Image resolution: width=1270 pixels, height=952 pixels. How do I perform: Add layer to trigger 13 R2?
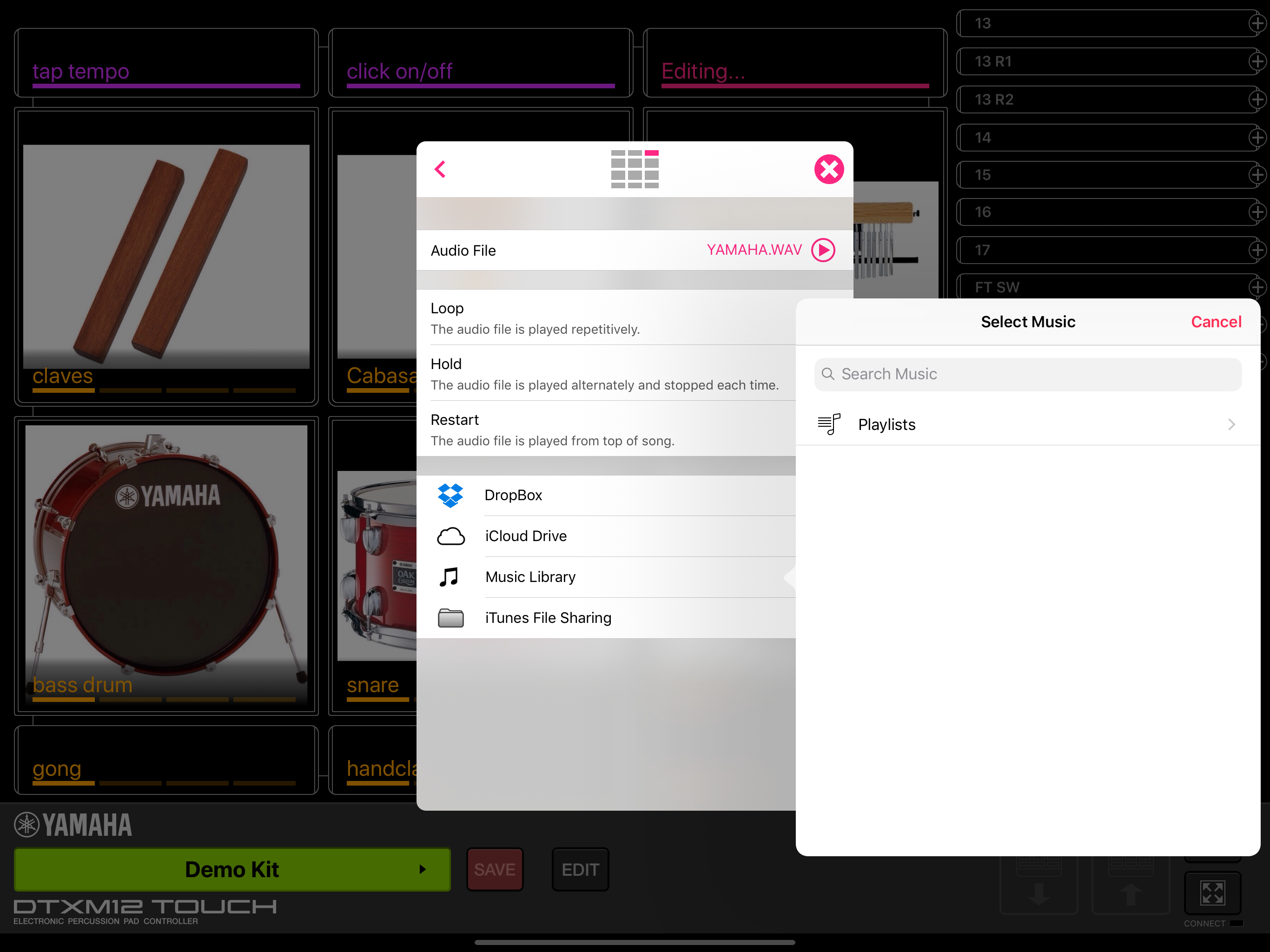(x=1257, y=99)
